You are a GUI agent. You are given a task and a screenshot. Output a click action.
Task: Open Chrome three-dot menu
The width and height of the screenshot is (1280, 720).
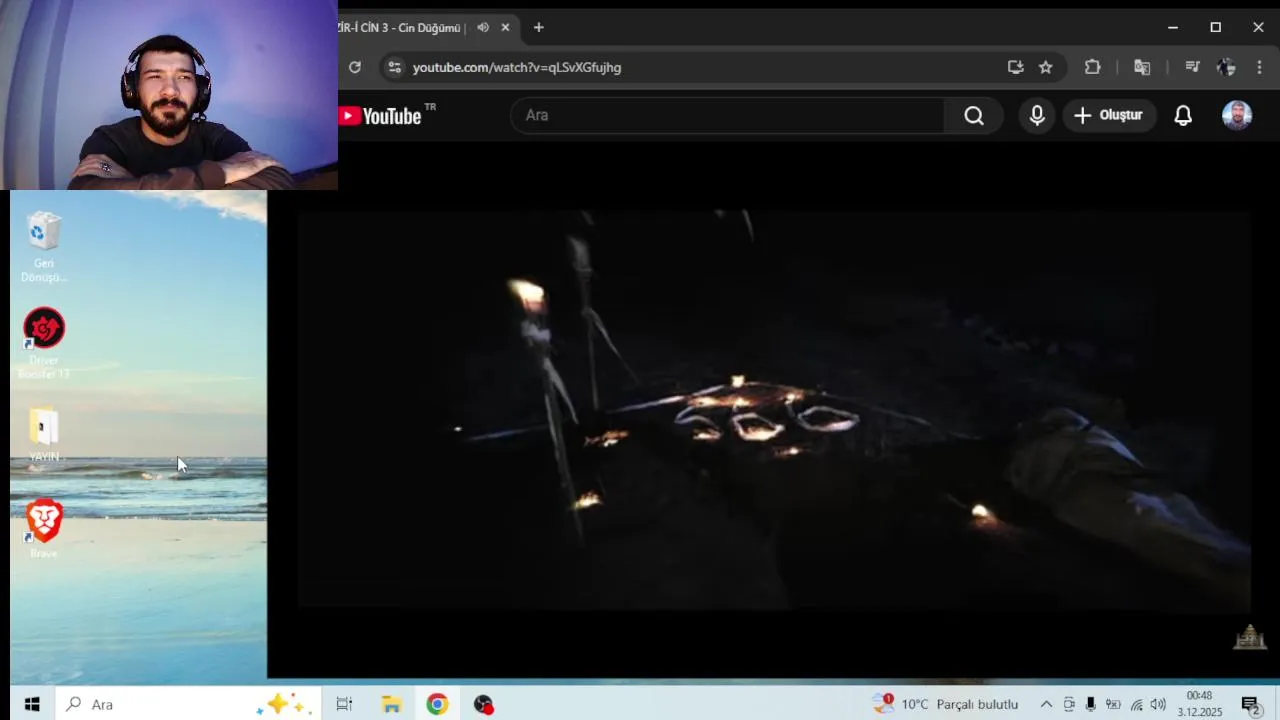[1259, 67]
